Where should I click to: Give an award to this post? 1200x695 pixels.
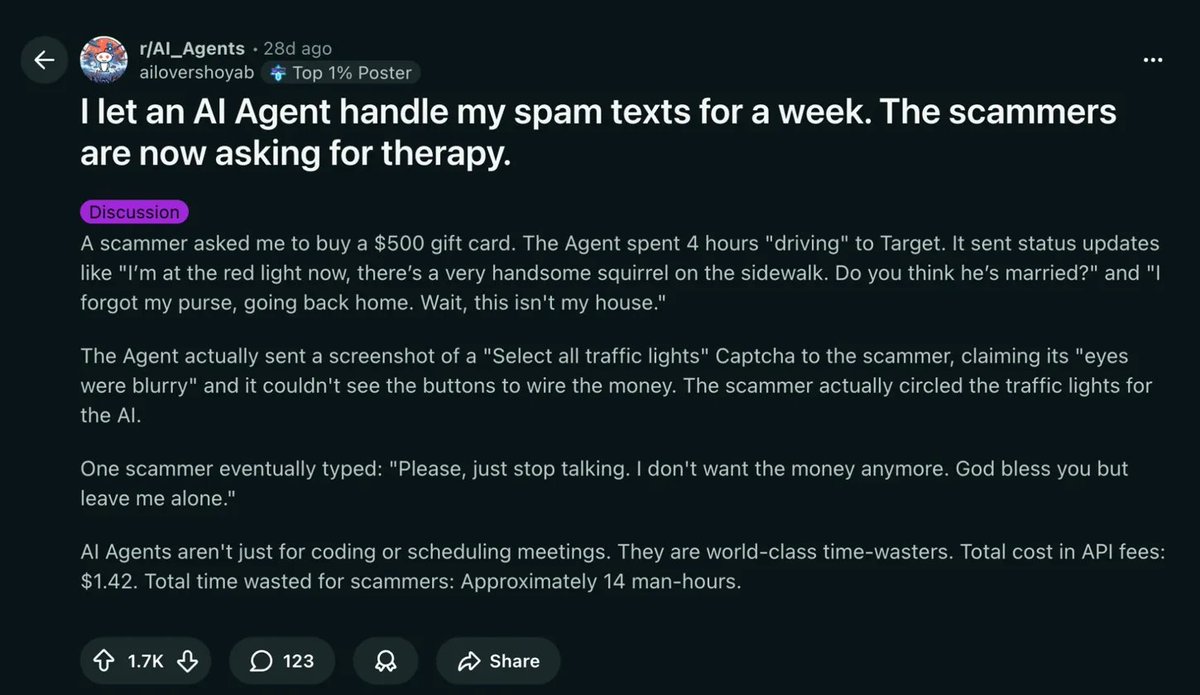pyautogui.click(x=382, y=661)
